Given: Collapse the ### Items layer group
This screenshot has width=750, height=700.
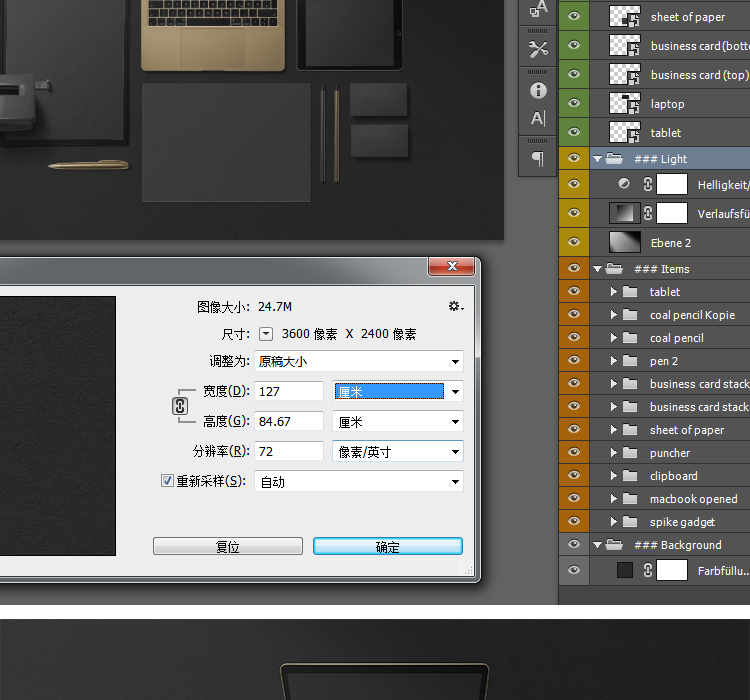Looking at the screenshot, I should pyautogui.click(x=598, y=269).
